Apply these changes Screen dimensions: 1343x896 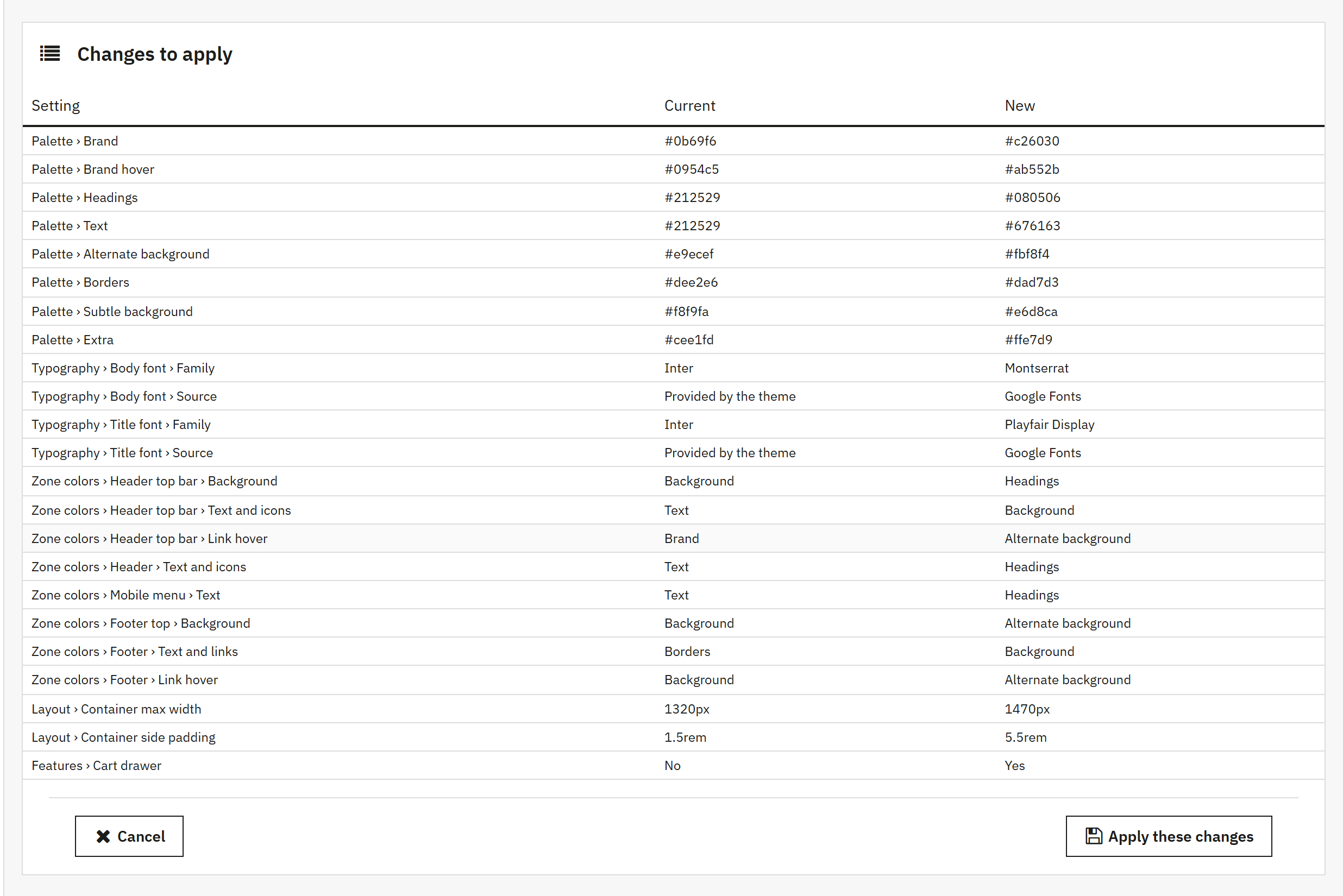(1169, 836)
